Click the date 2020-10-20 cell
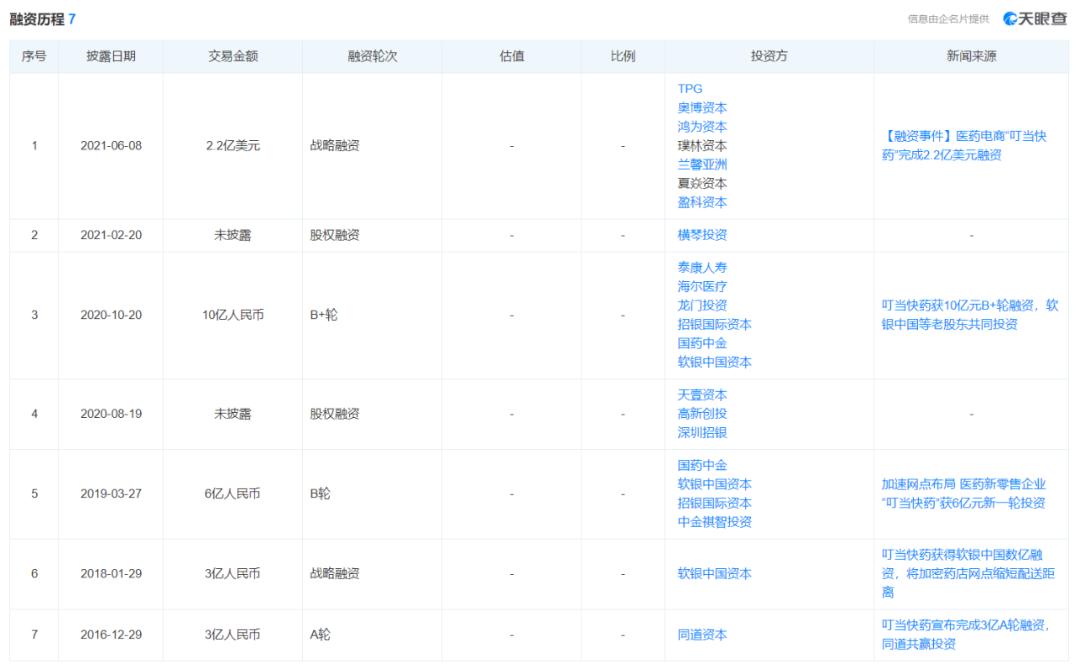Viewport: 1080px width, 672px height. 111,315
